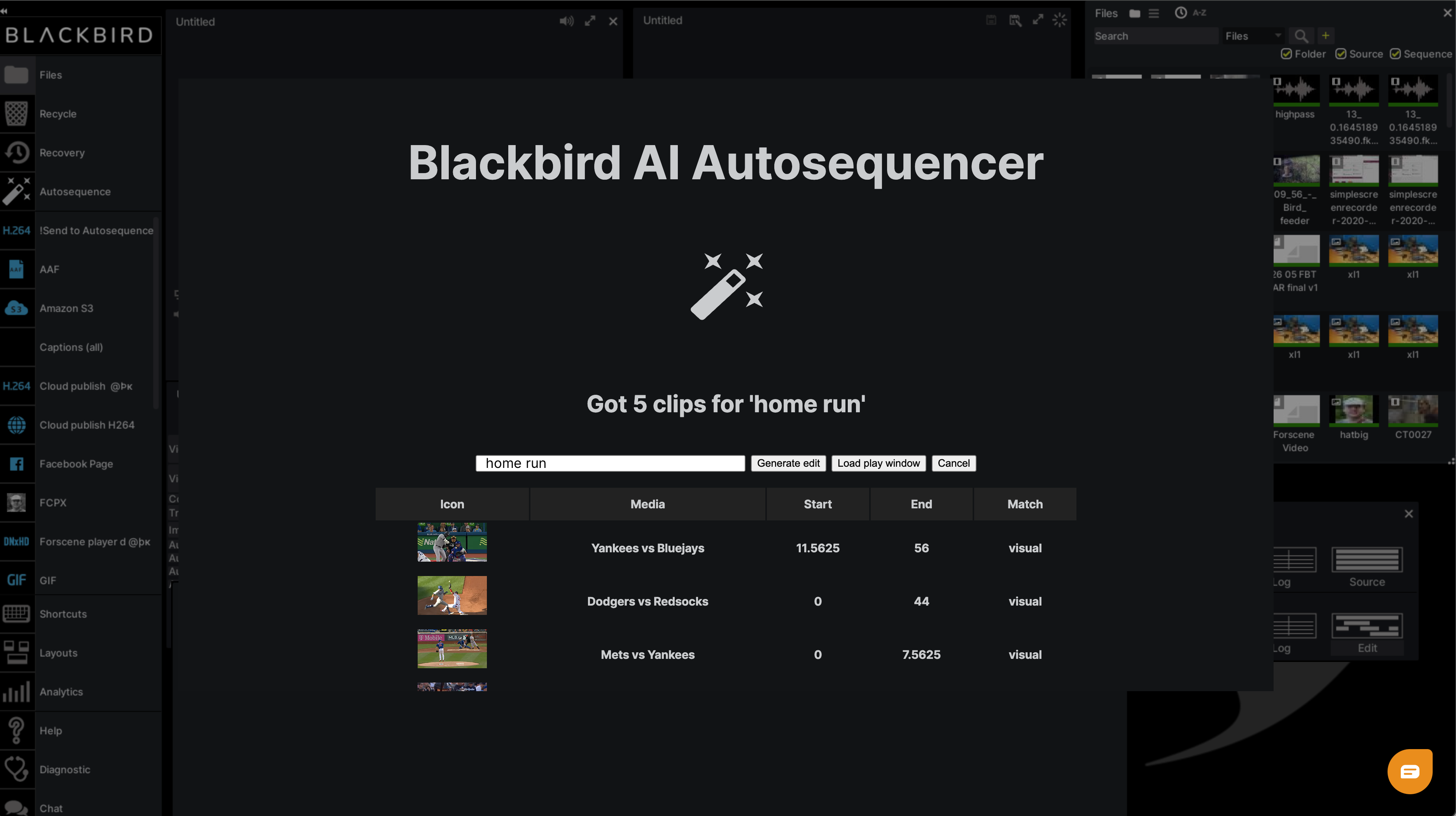
Task: Open the Analytics bar-chart icon
Action: pyautogui.click(x=16, y=691)
